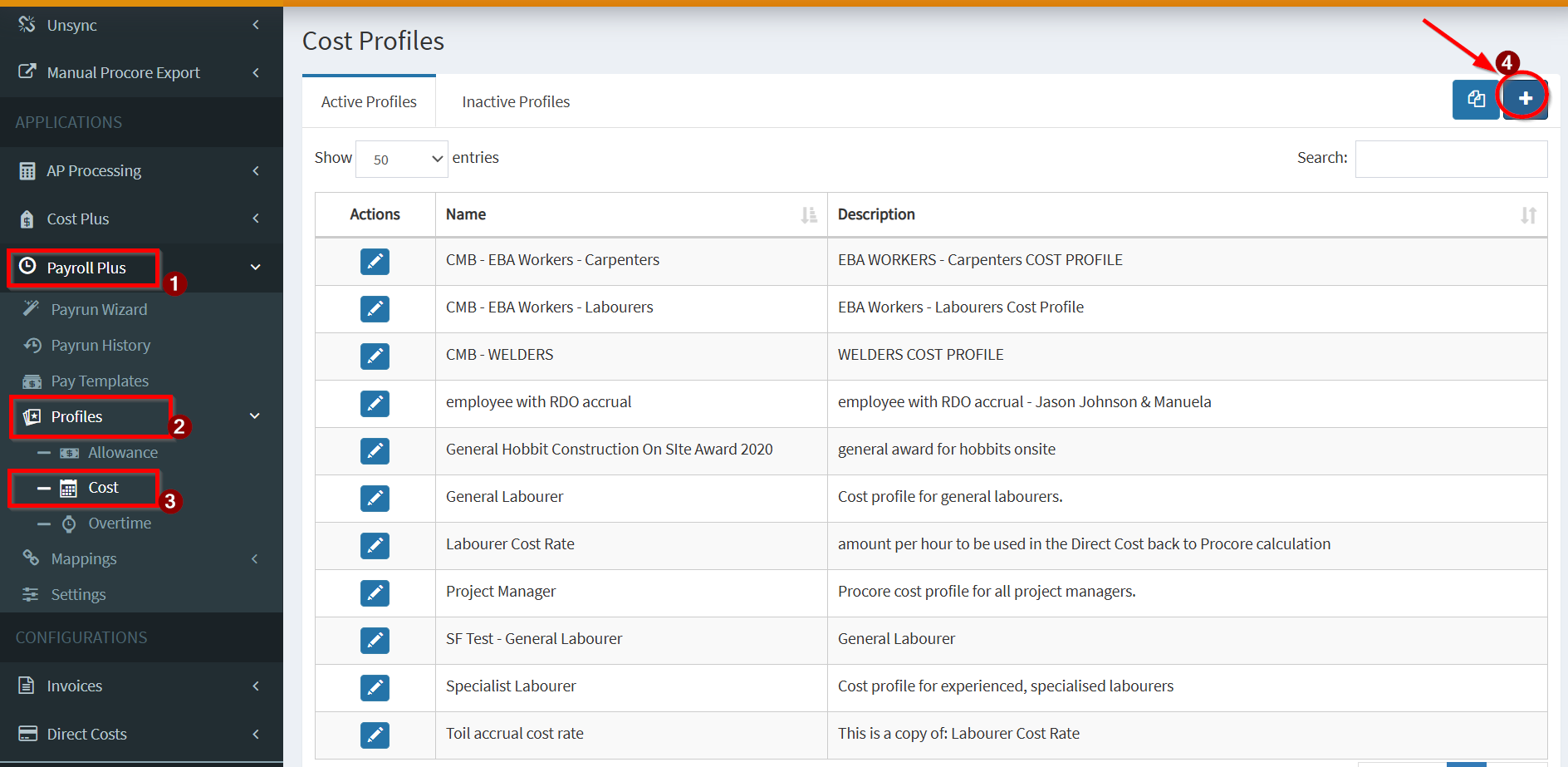1568x767 pixels.
Task: Open Pay Templates from sidebar
Action: (x=100, y=381)
